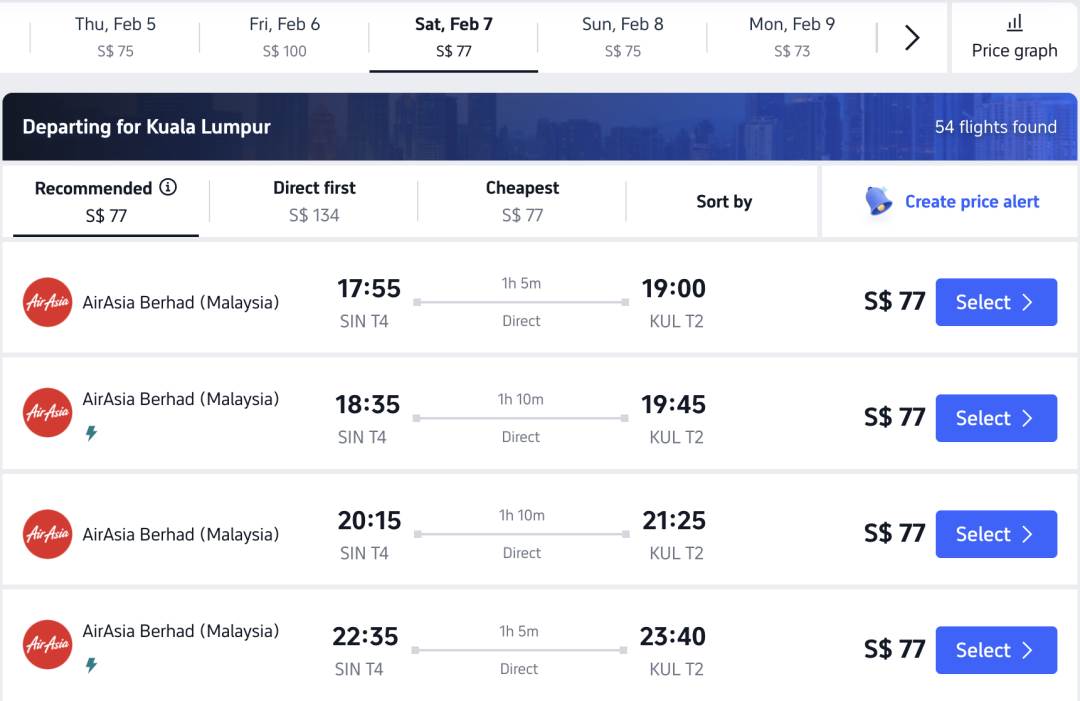
Task: Select the Recommended sorting tab
Action: (x=106, y=201)
